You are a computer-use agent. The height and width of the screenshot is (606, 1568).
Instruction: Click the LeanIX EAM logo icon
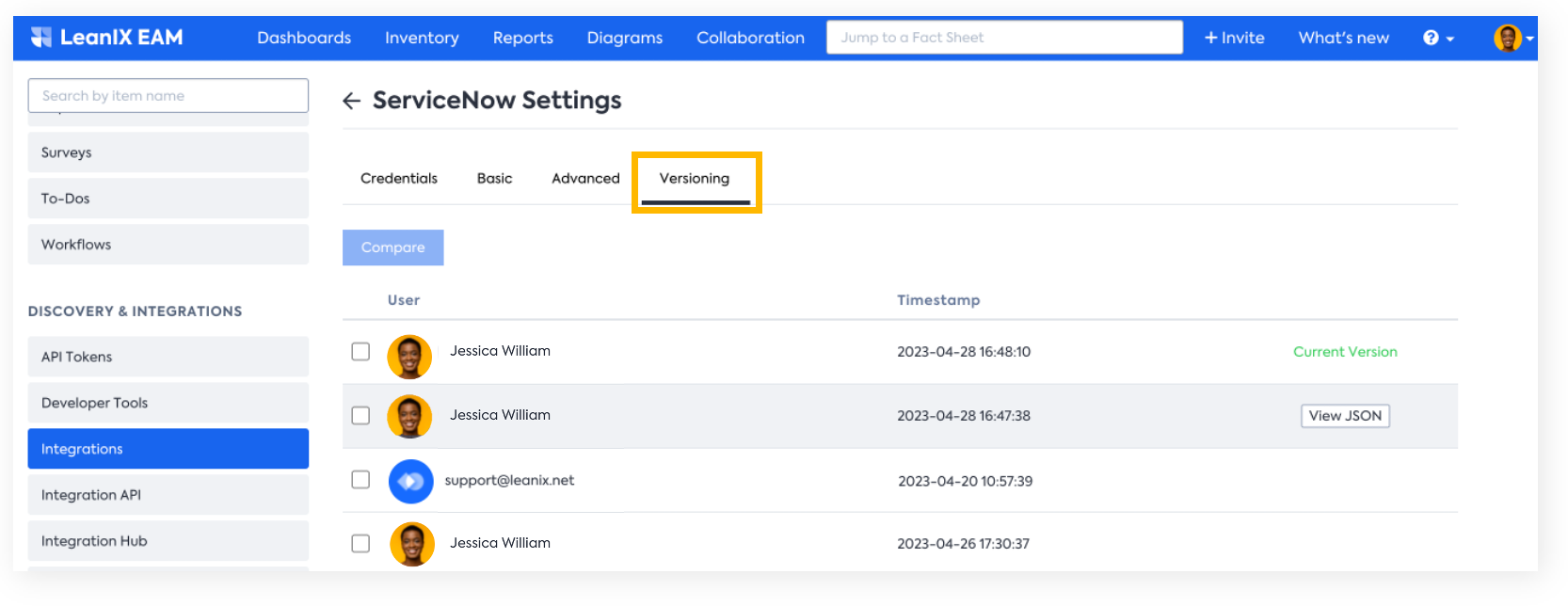[x=41, y=38]
